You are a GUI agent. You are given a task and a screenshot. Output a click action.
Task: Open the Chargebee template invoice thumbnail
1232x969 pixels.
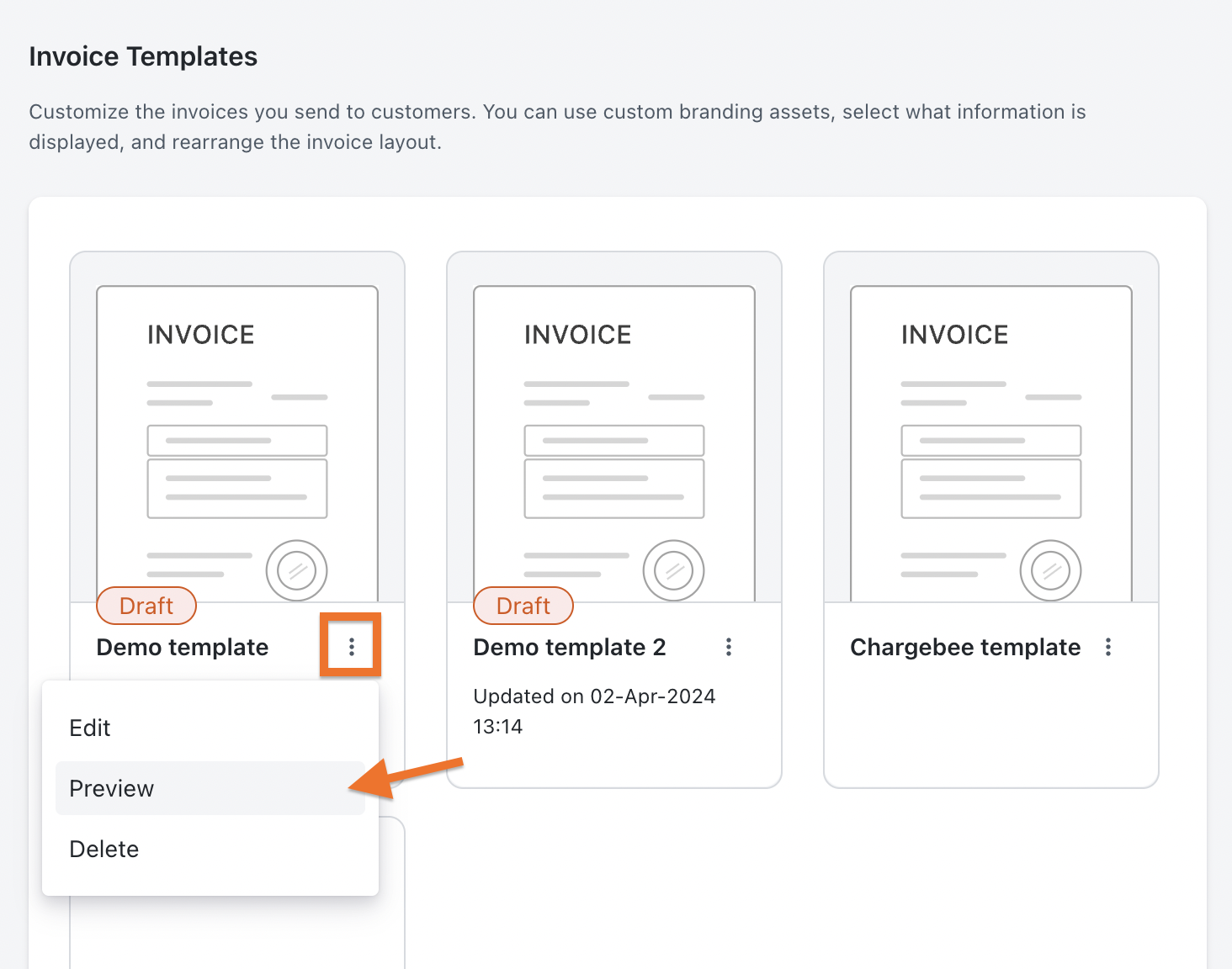point(991,437)
